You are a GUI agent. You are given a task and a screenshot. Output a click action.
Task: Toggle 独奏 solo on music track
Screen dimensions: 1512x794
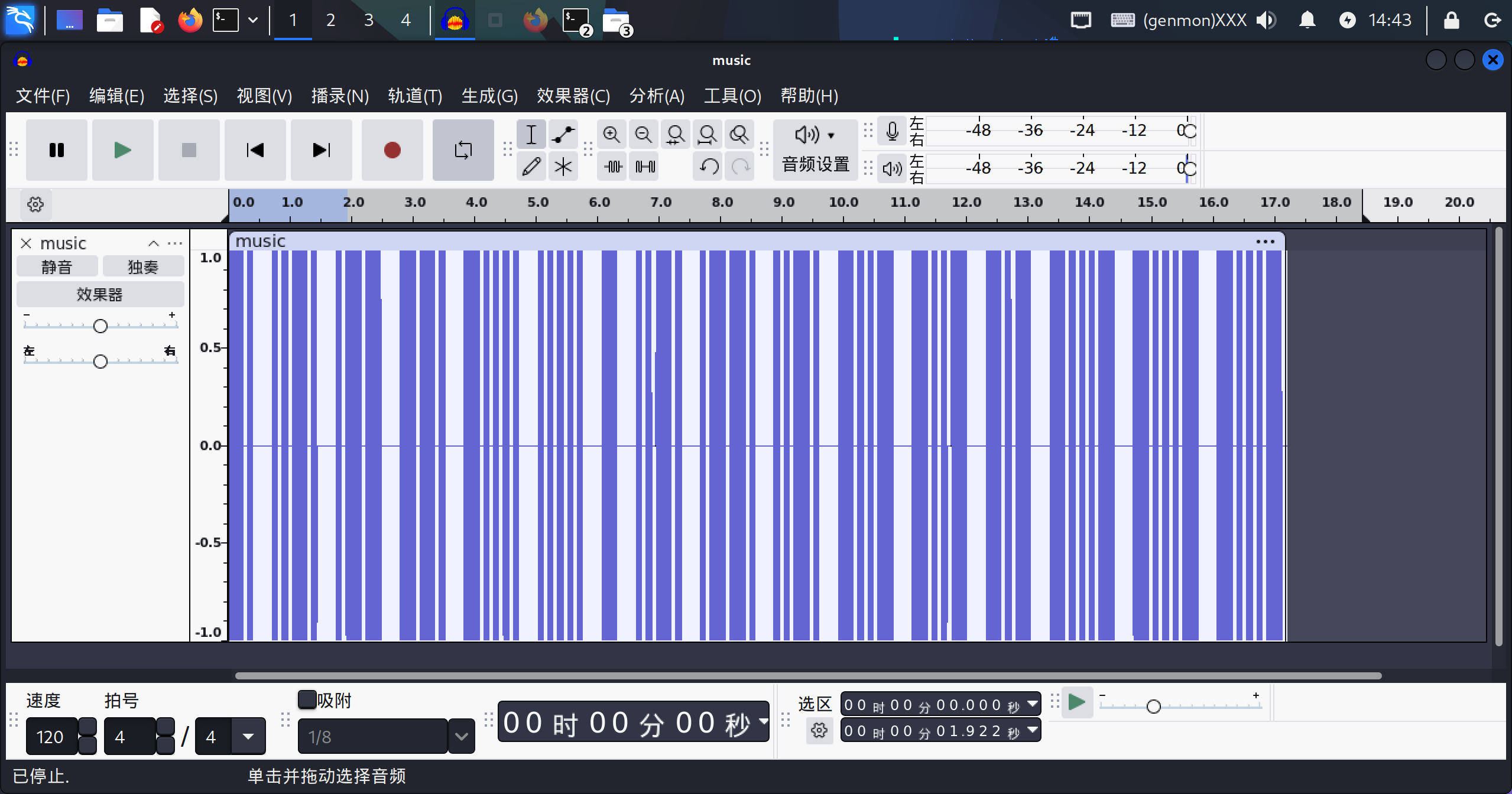tap(143, 267)
